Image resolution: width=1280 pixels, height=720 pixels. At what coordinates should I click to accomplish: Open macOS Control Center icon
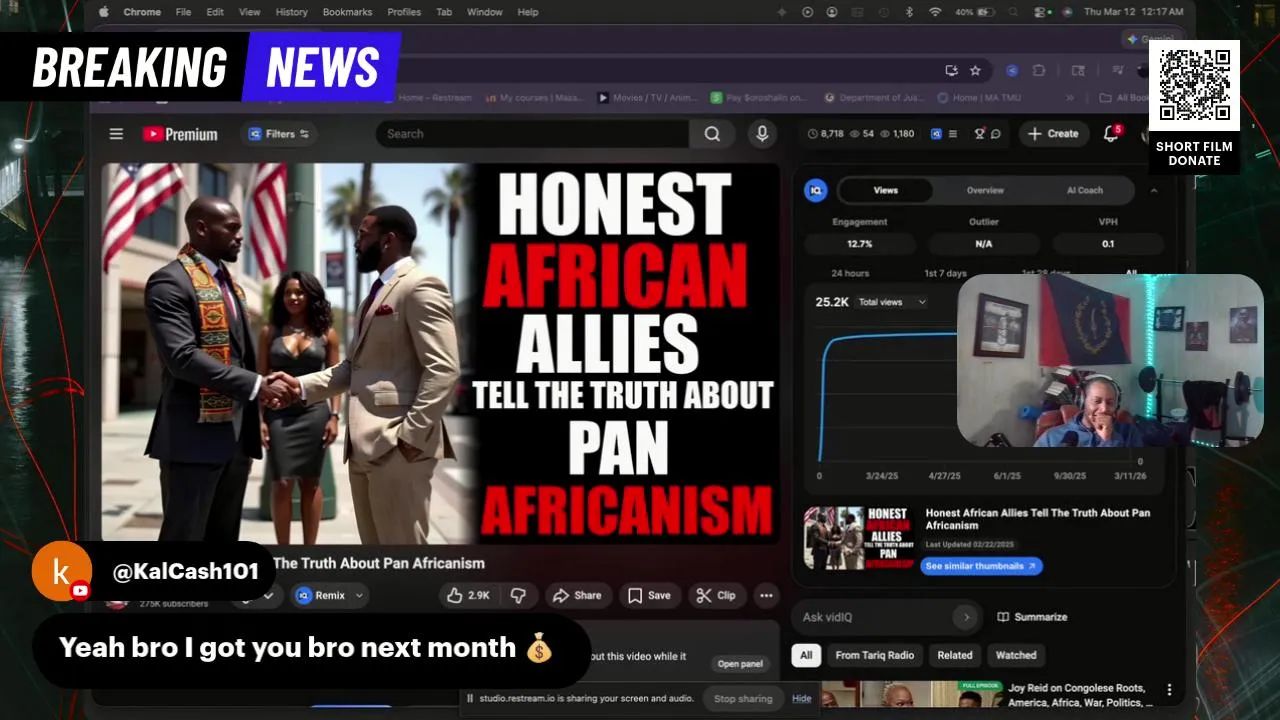click(1041, 12)
